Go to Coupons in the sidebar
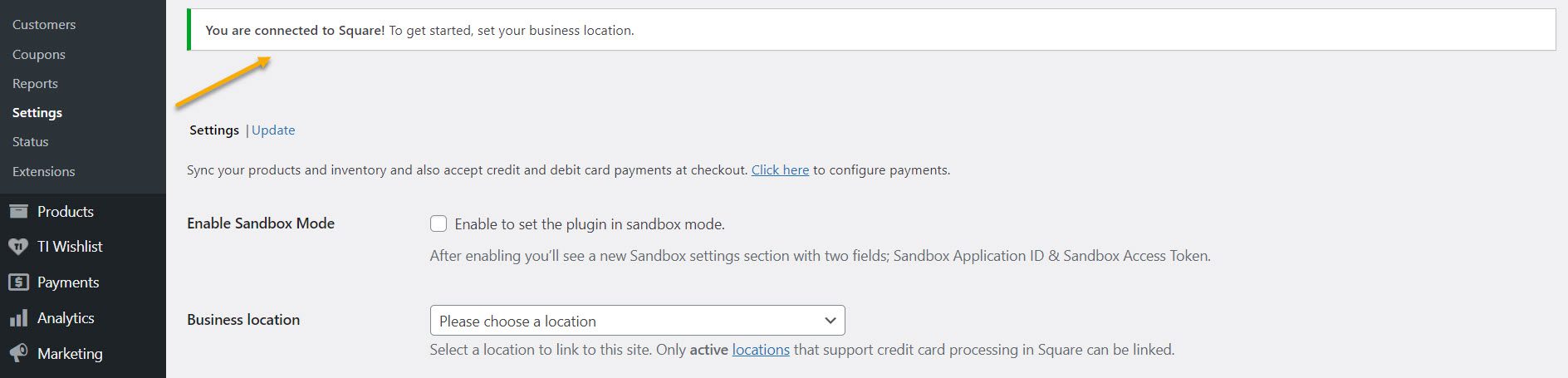Viewport: 1568px width, 378px height. coord(38,55)
